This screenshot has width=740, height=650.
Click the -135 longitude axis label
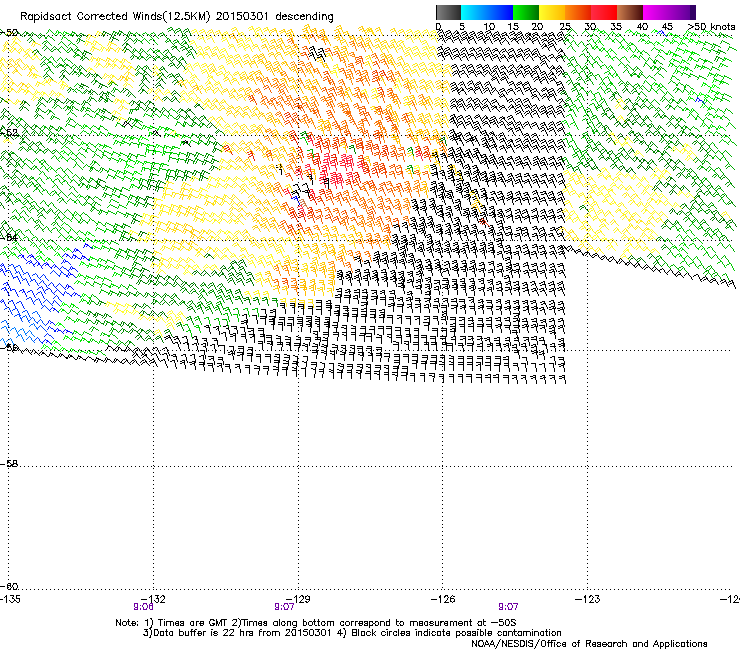[10, 599]
